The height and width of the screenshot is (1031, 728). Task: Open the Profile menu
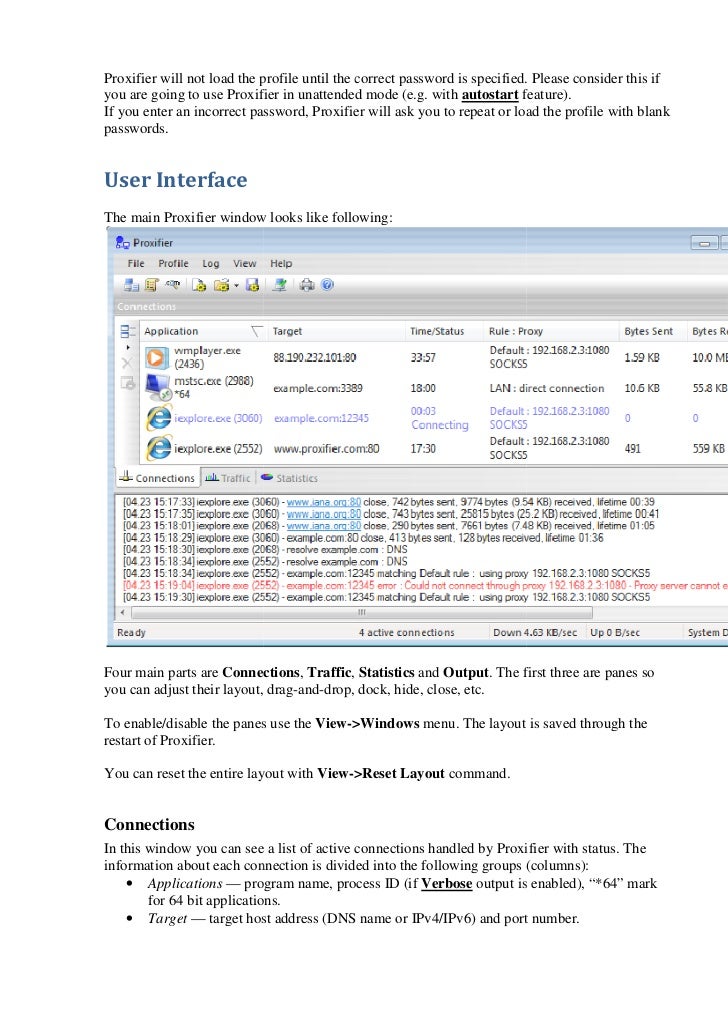click(173, 263)
